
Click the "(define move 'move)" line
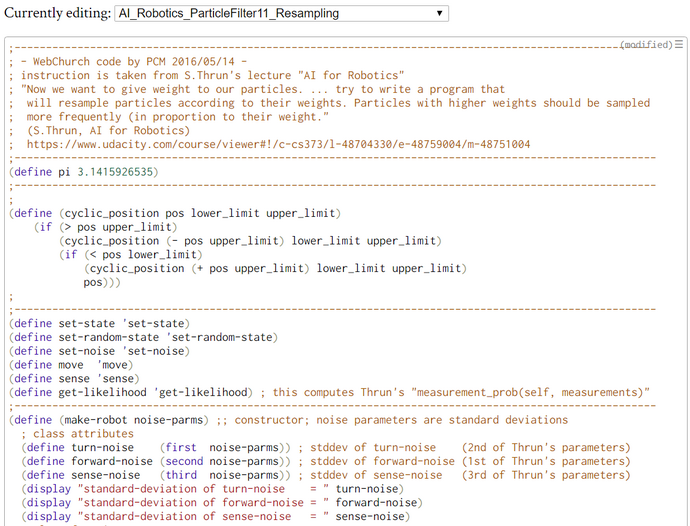71,365
